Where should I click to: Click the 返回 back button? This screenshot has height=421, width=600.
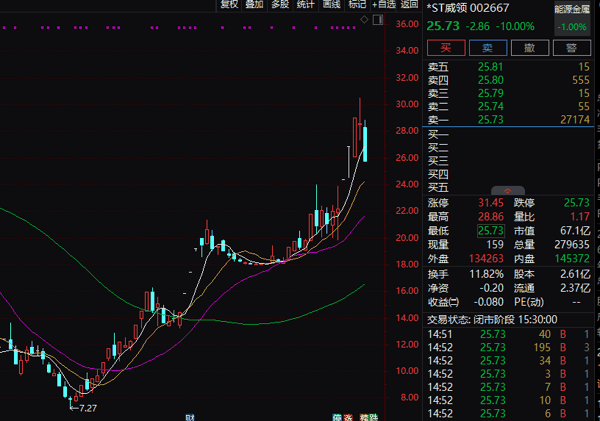[x=409, y=4]
